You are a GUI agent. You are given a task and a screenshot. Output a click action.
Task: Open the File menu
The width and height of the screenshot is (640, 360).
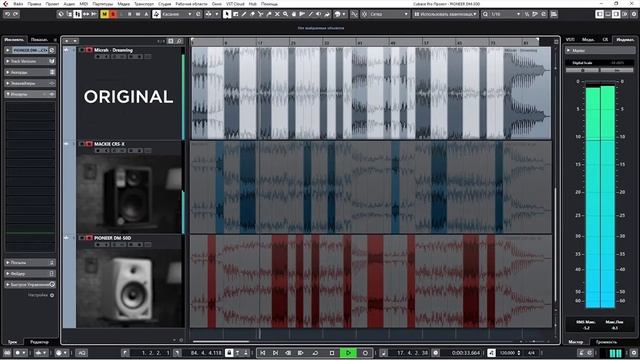point(18,4)
